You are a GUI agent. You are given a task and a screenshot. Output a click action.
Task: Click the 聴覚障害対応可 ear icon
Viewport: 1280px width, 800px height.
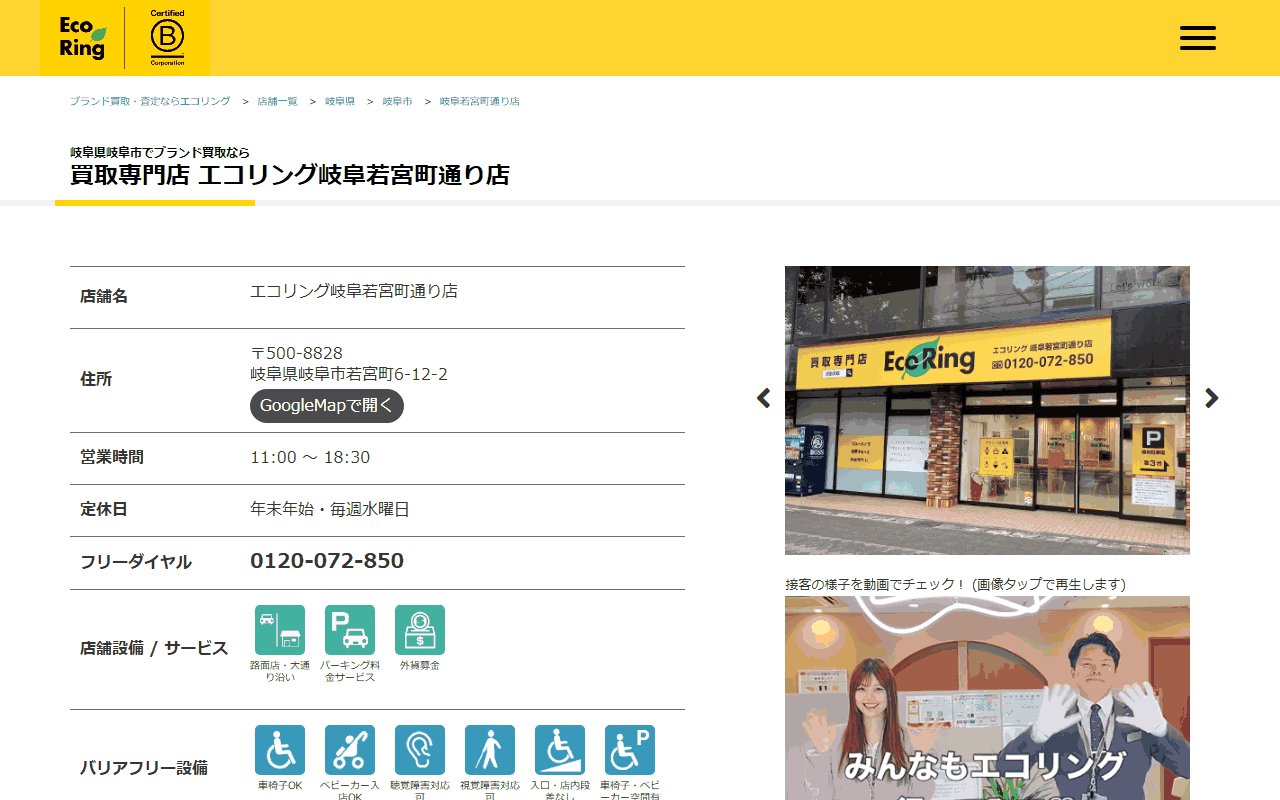tap(420, 750)
